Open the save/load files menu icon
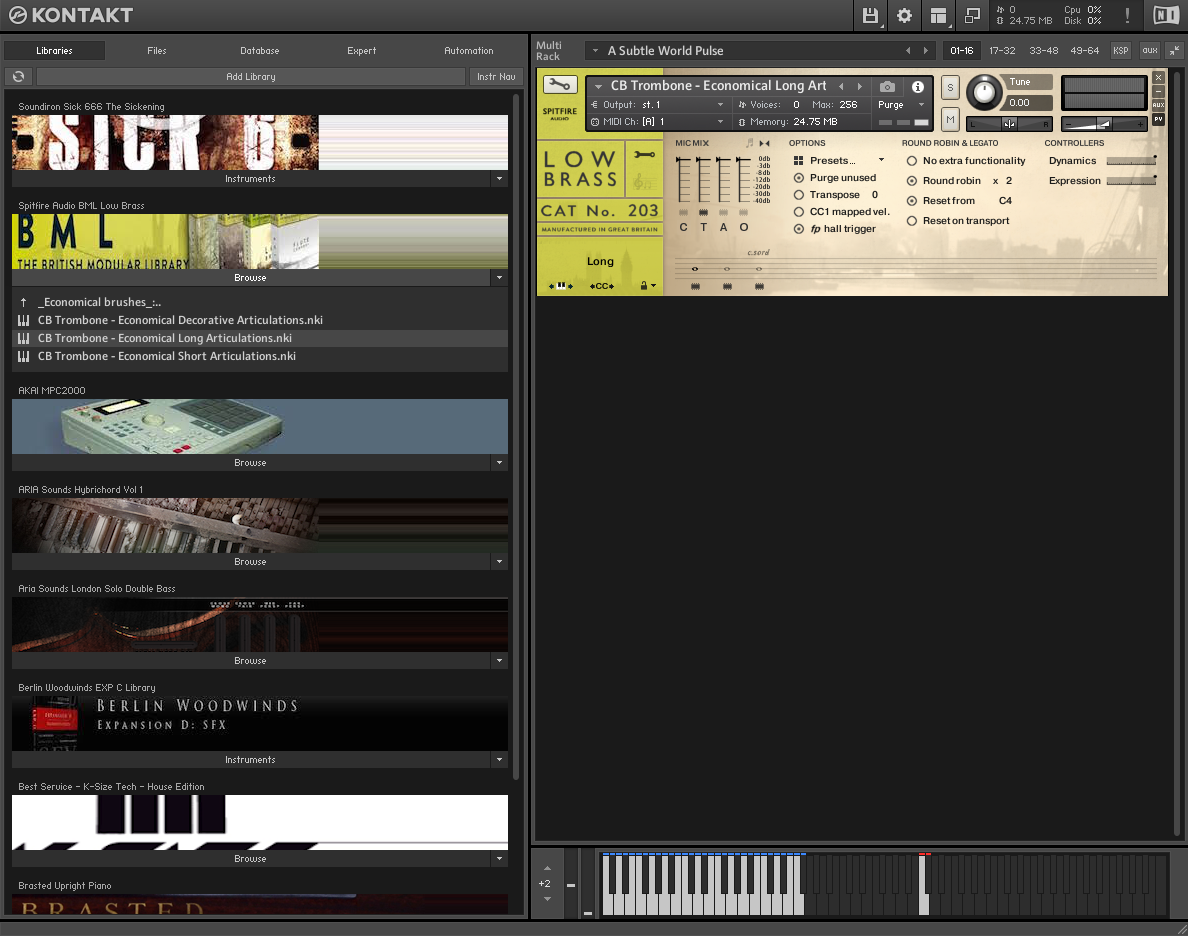 coord(871,15)
